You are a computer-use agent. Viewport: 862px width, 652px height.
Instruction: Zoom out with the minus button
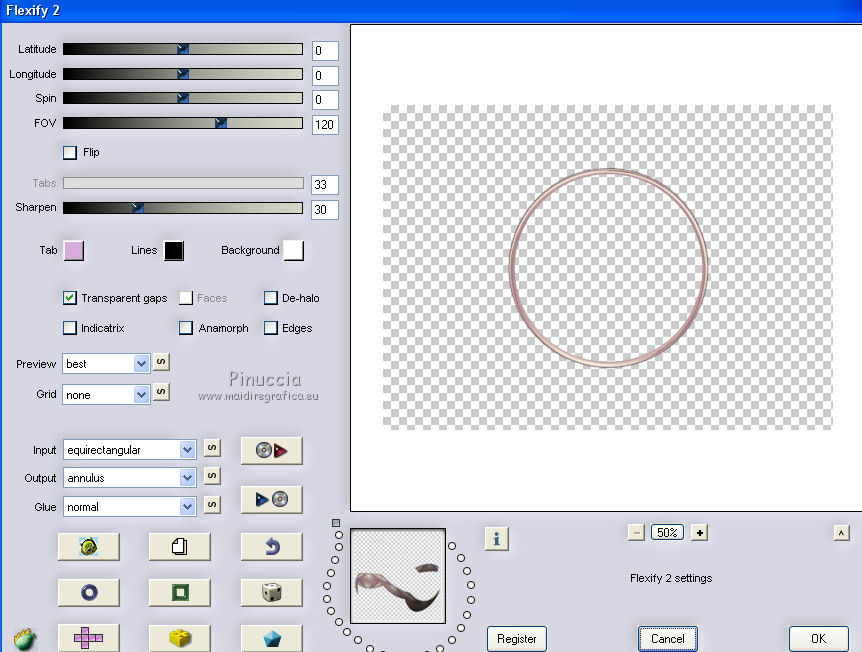636,533
